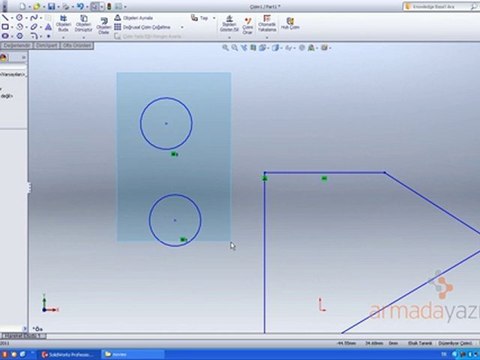The height and width of the screenshot is (360, 480).
Task: Expand the Quick Snaps dropdown arrow
Action: pyautogui.click(x=267, y=37)
